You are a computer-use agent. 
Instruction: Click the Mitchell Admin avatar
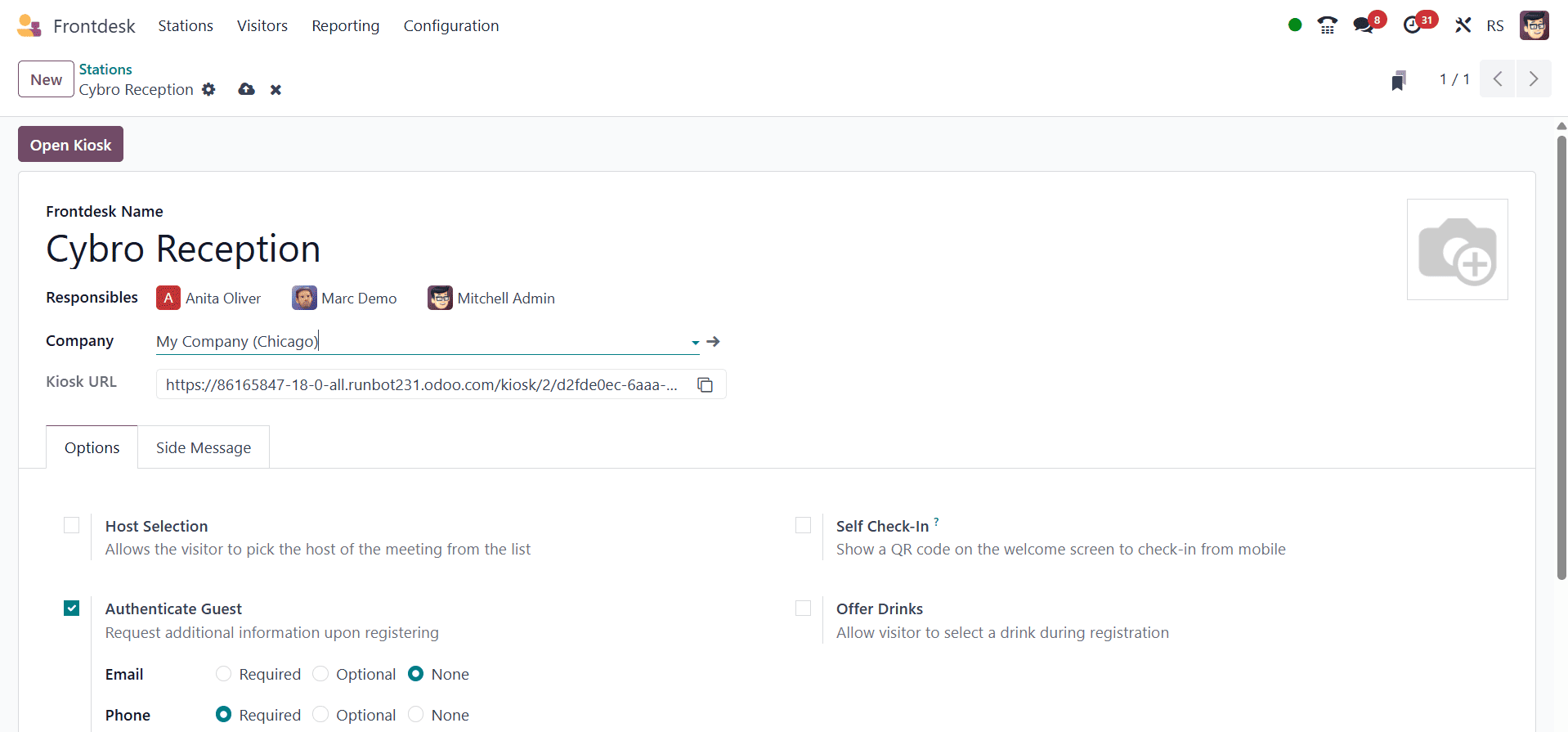[x=440, y=299]
